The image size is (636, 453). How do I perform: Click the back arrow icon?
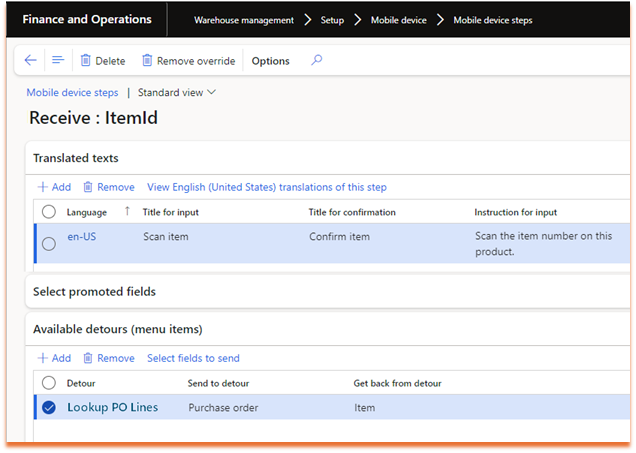[30, 61]
